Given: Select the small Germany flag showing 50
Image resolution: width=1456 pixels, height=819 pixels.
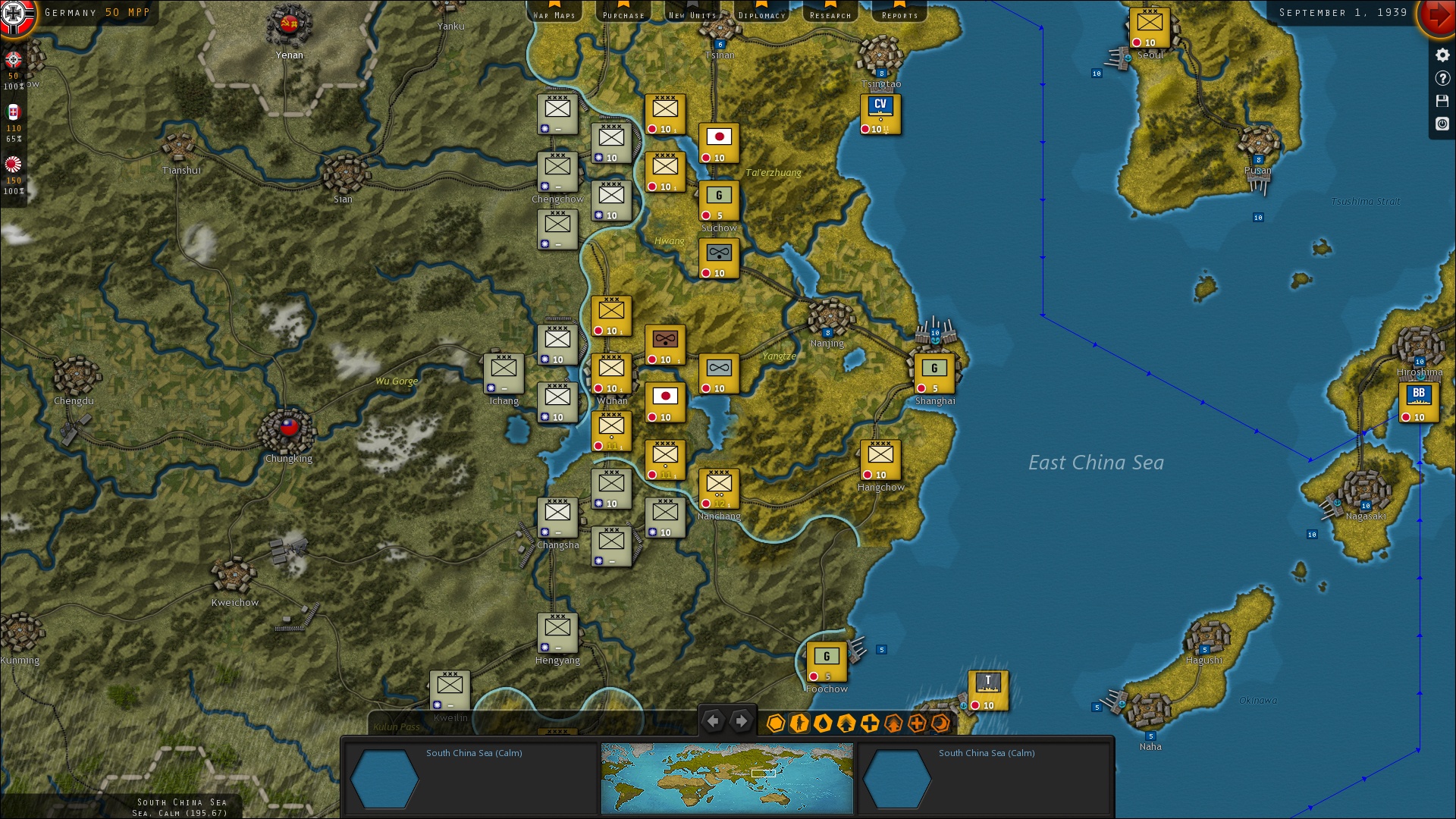Looking at the screenshot, I should (14, 60).
